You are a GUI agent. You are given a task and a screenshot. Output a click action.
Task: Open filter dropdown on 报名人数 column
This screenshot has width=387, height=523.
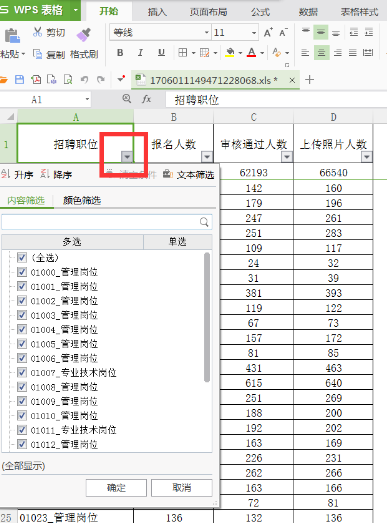(x=207, y=156)
